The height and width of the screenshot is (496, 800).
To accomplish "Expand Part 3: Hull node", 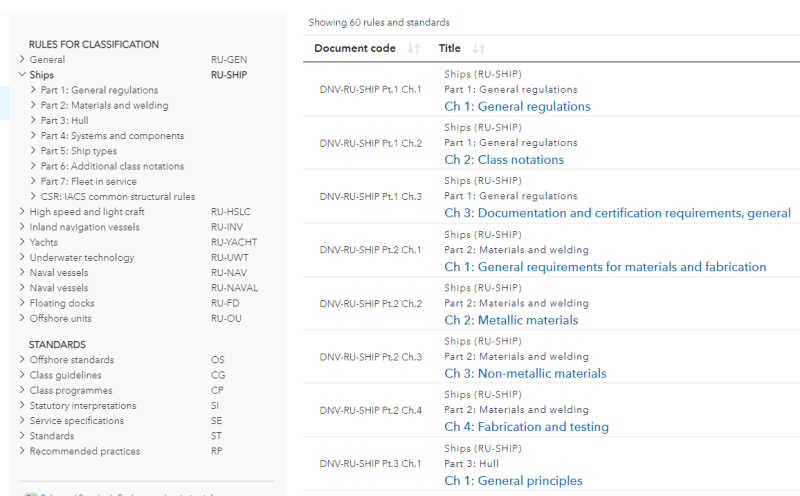I will [33, 120].
